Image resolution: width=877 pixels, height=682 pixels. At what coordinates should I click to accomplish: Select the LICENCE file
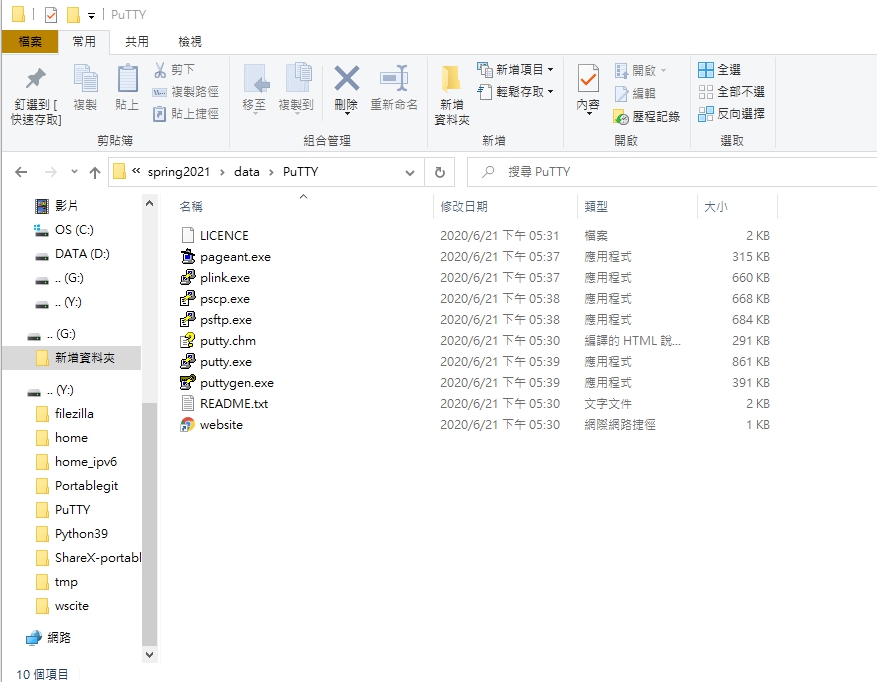pyautogui.click(x=224, y=236)
